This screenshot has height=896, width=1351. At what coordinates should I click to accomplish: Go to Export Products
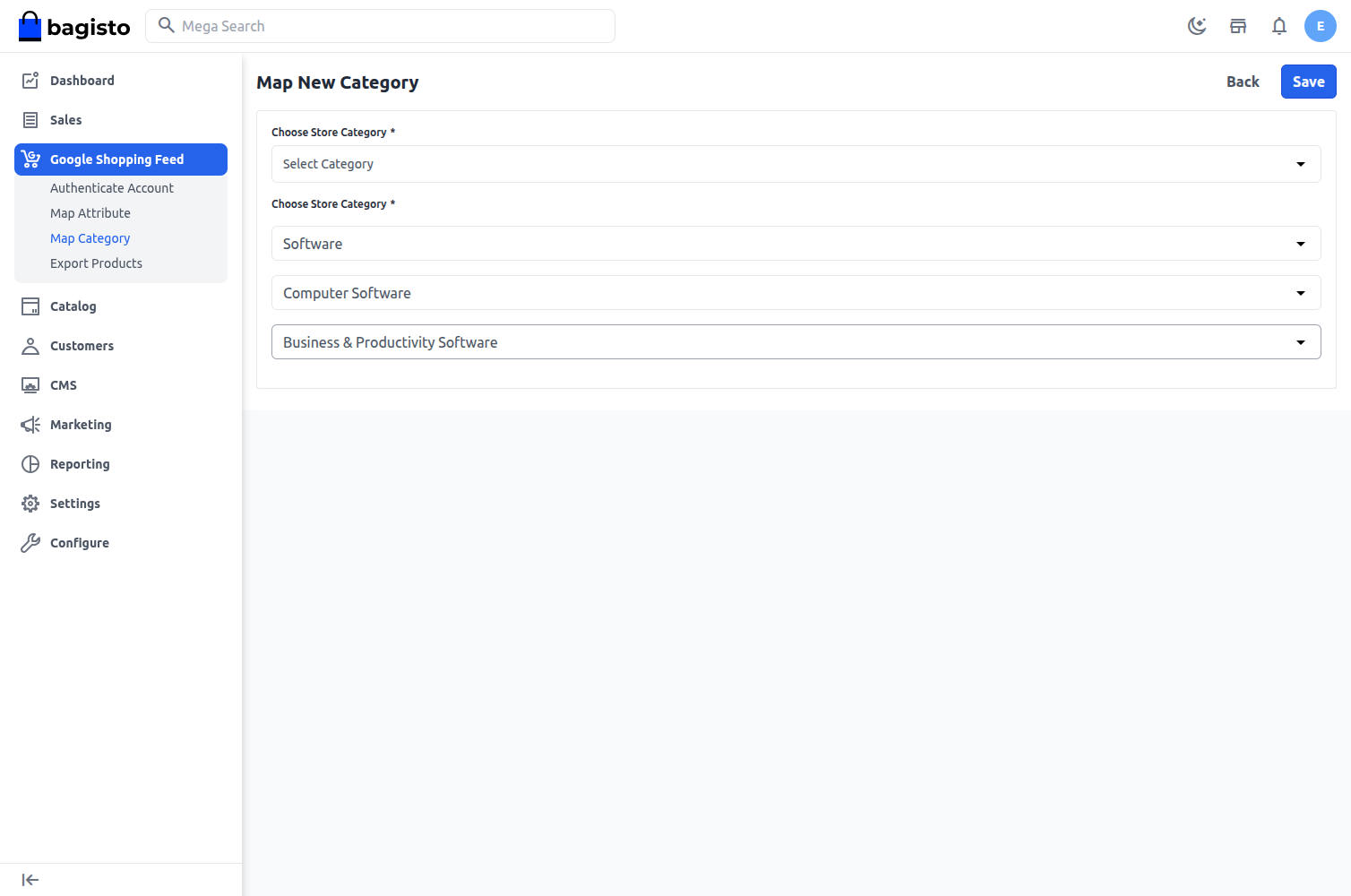pos(96,263)
